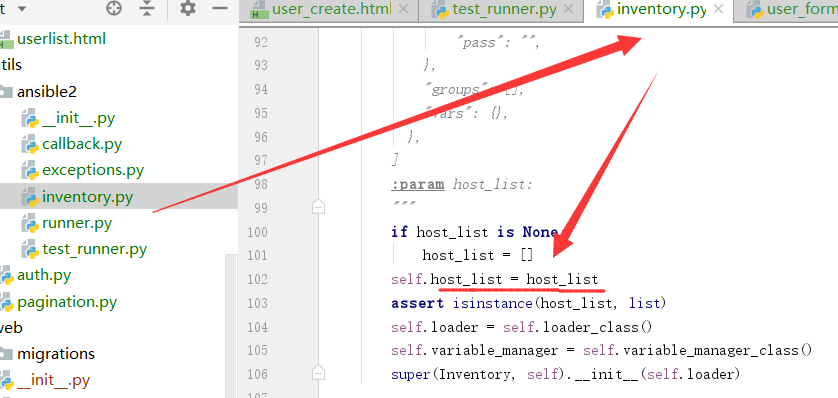This screenshot has width=838, height=398.
Task: Open callback.py file
Action: pyautogui.click(x=82, y=144)
